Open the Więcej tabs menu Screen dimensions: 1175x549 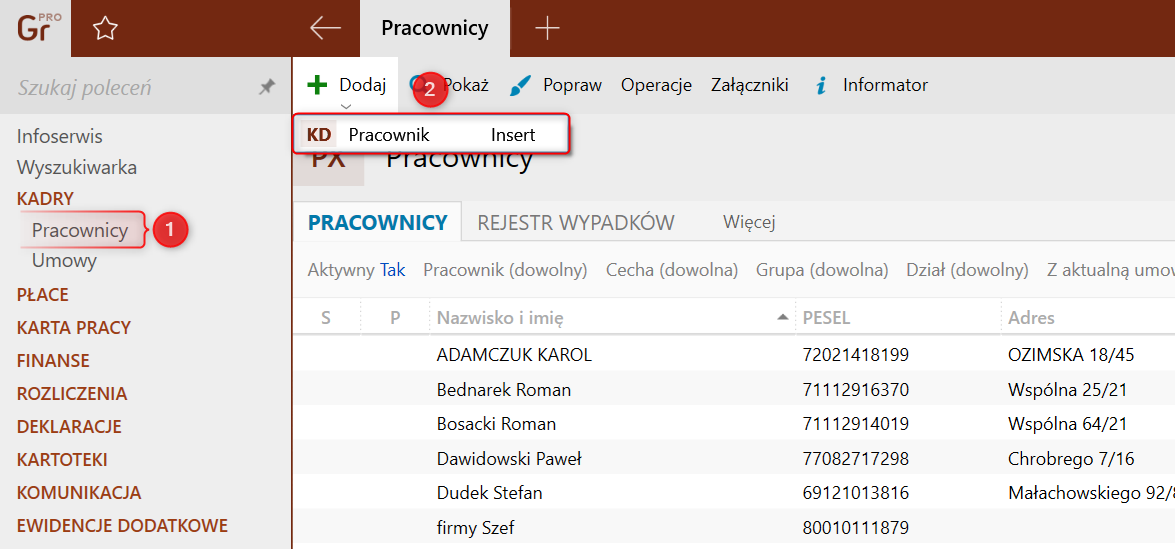coord(749,222)
